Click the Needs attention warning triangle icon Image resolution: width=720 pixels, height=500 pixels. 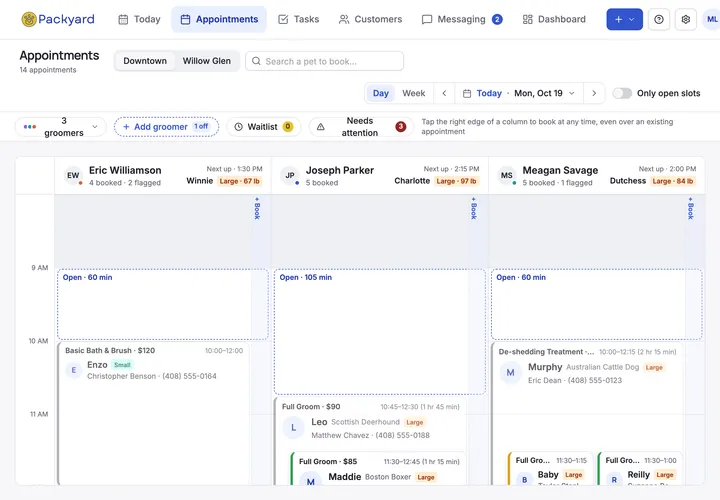coord(321,127)
